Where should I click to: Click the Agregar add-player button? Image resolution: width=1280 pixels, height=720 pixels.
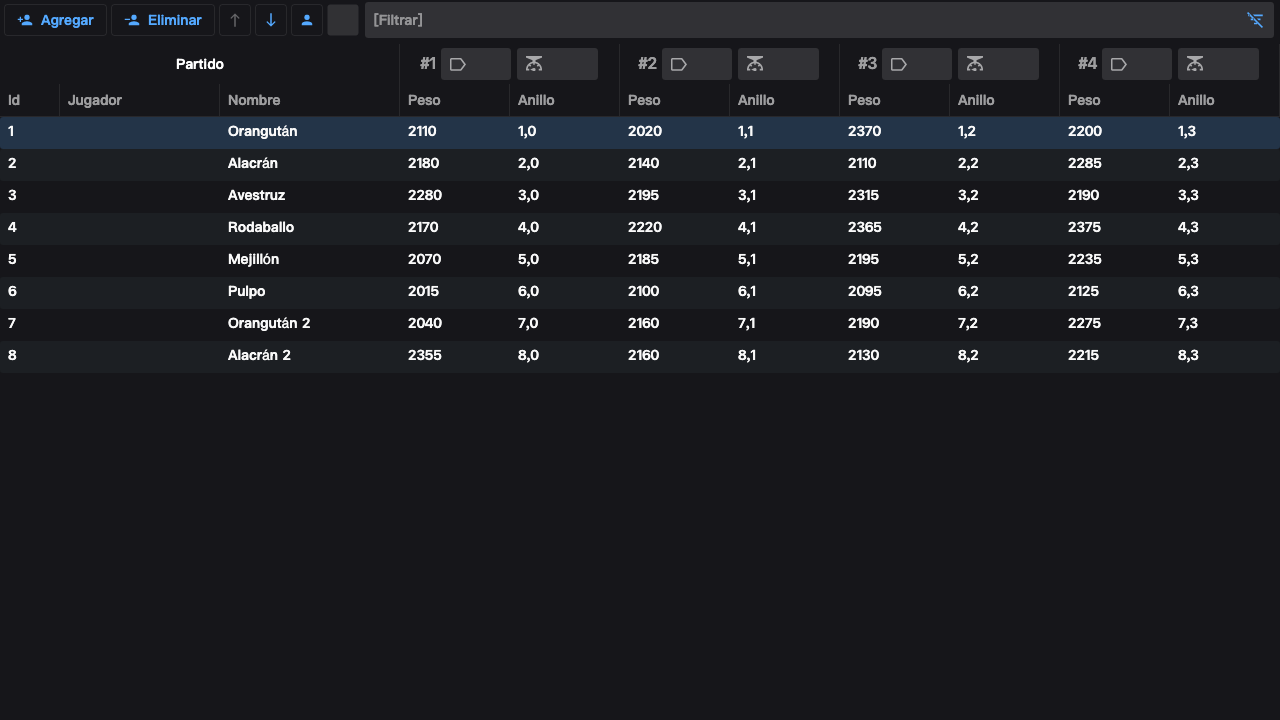[x=56, y=20]
